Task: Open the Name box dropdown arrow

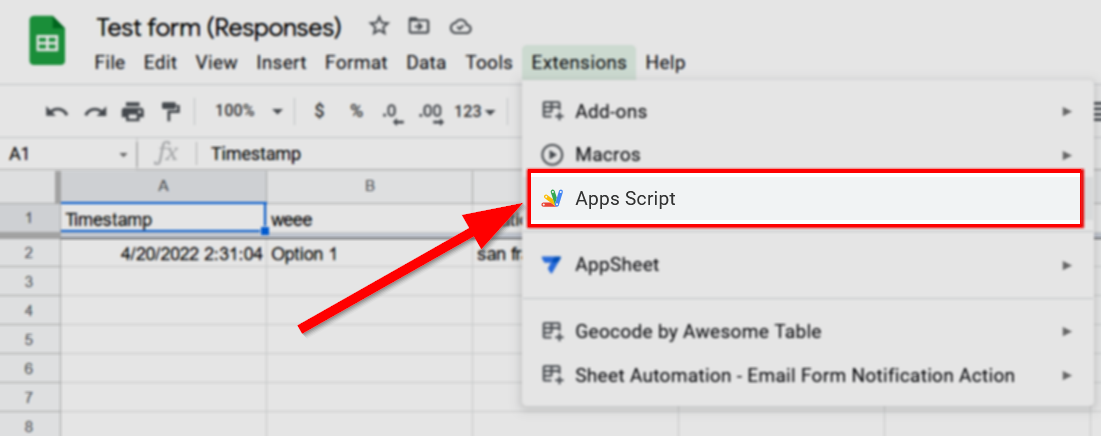Action: click(124, 155)
